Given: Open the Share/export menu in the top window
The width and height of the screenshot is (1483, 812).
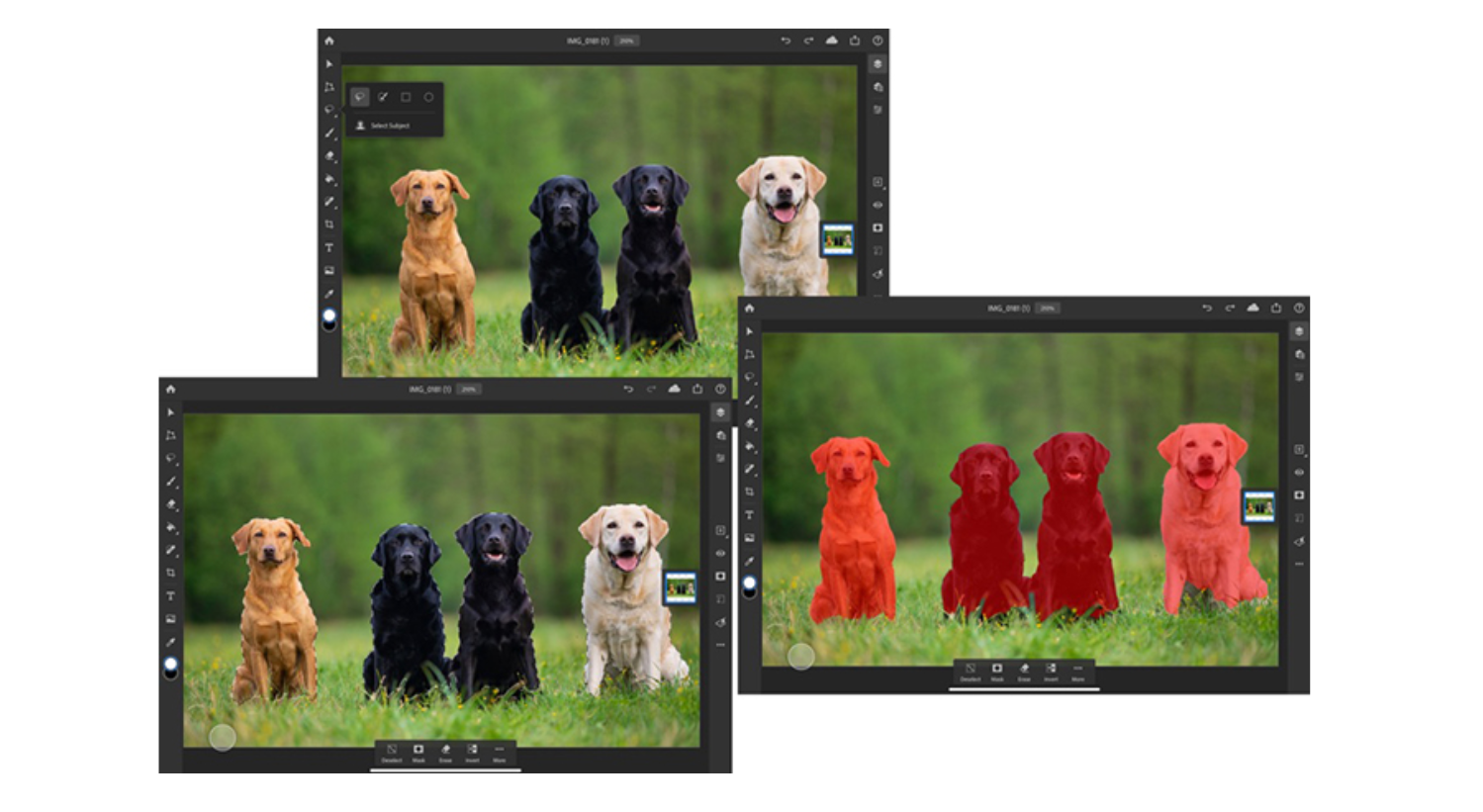Looking at the screenshot, I should (855, 41).
